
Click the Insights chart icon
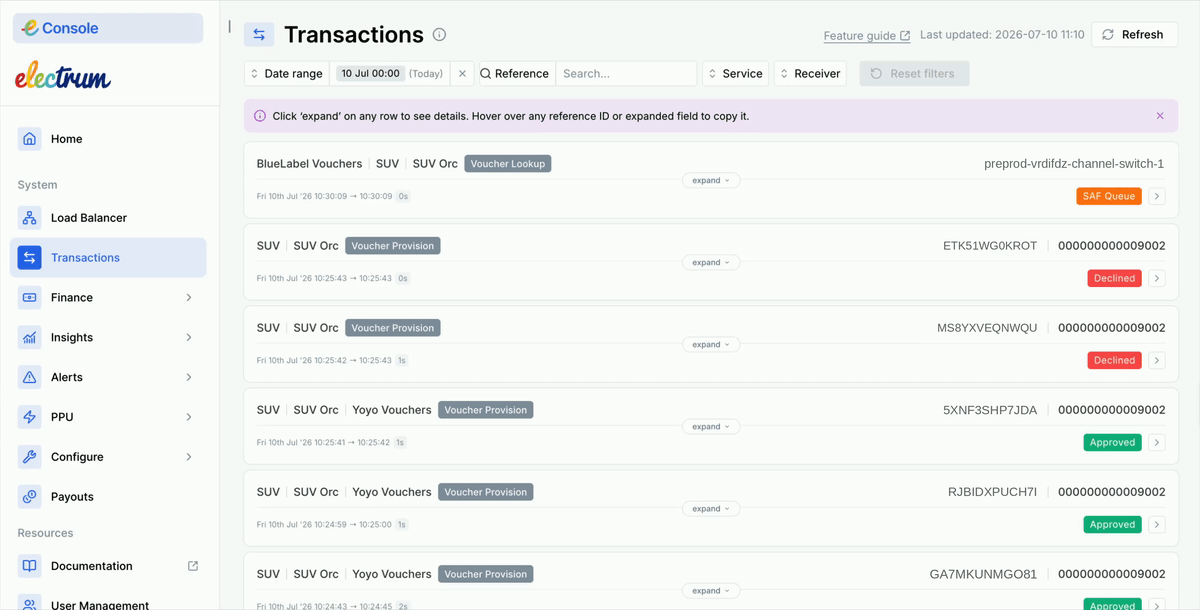(x=30, y=338)
